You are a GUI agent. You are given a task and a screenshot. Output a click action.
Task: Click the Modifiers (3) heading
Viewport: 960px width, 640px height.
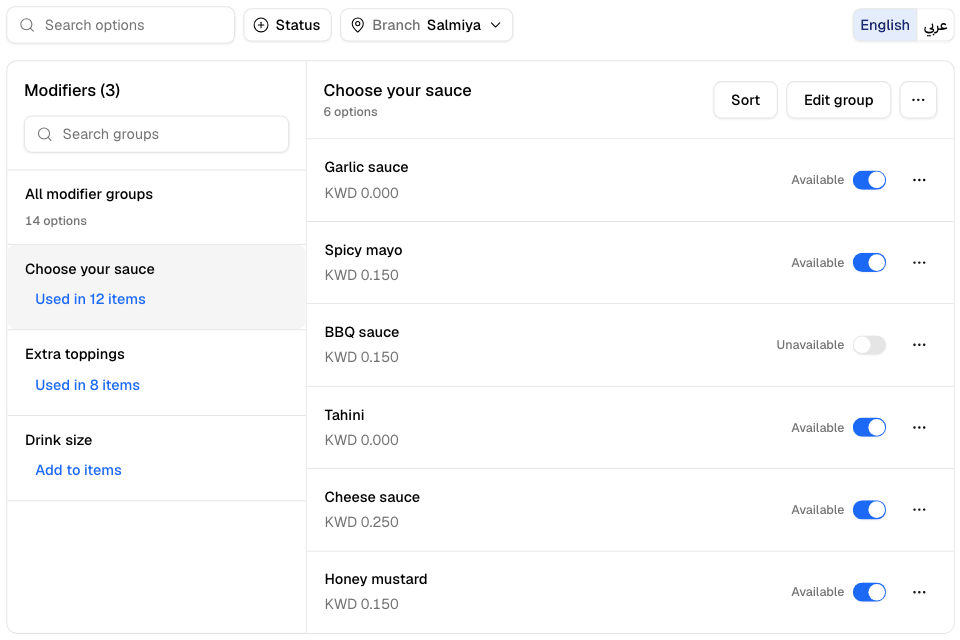tap(72, 90)
